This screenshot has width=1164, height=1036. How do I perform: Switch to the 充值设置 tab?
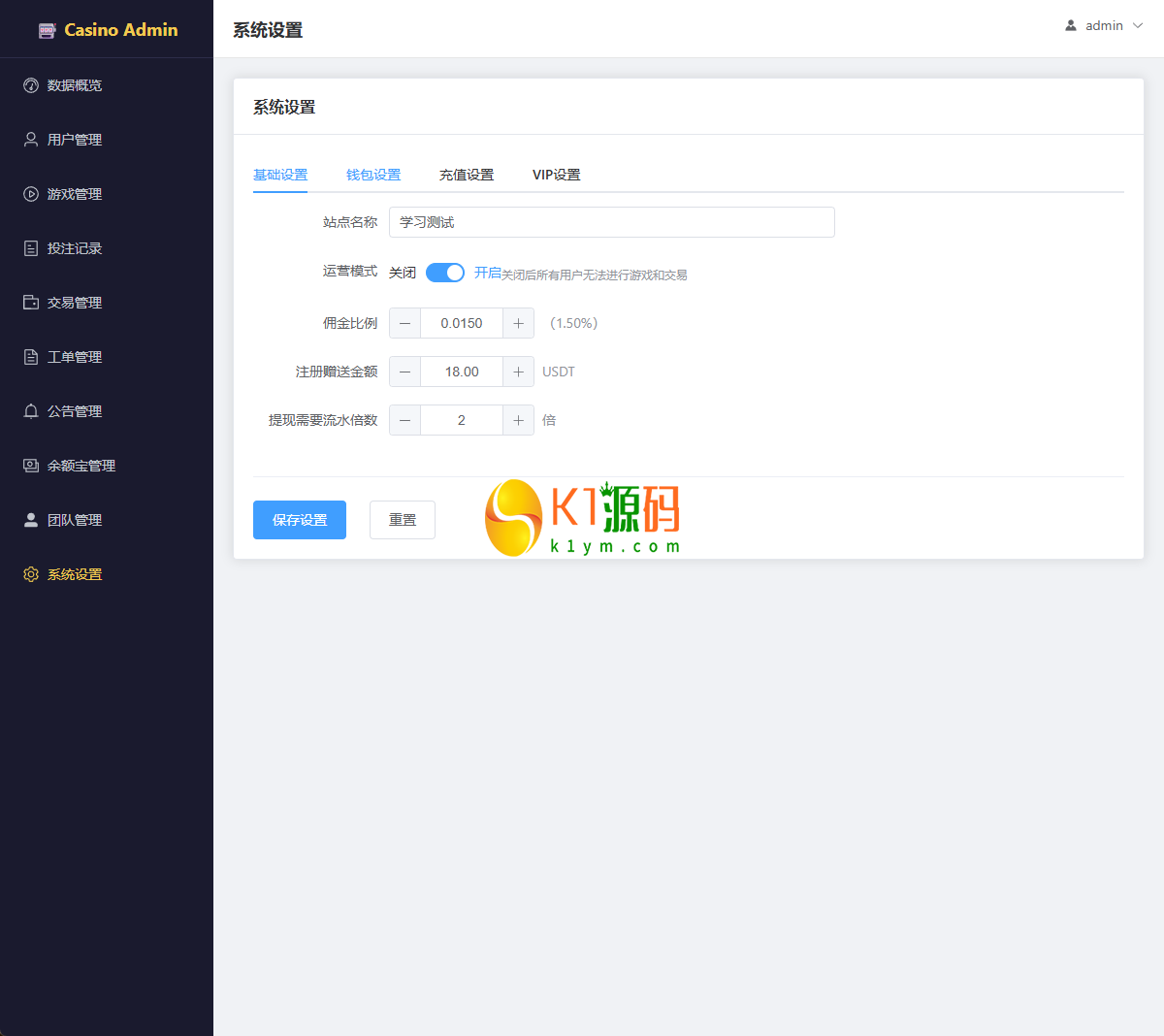tap(467, 175)
